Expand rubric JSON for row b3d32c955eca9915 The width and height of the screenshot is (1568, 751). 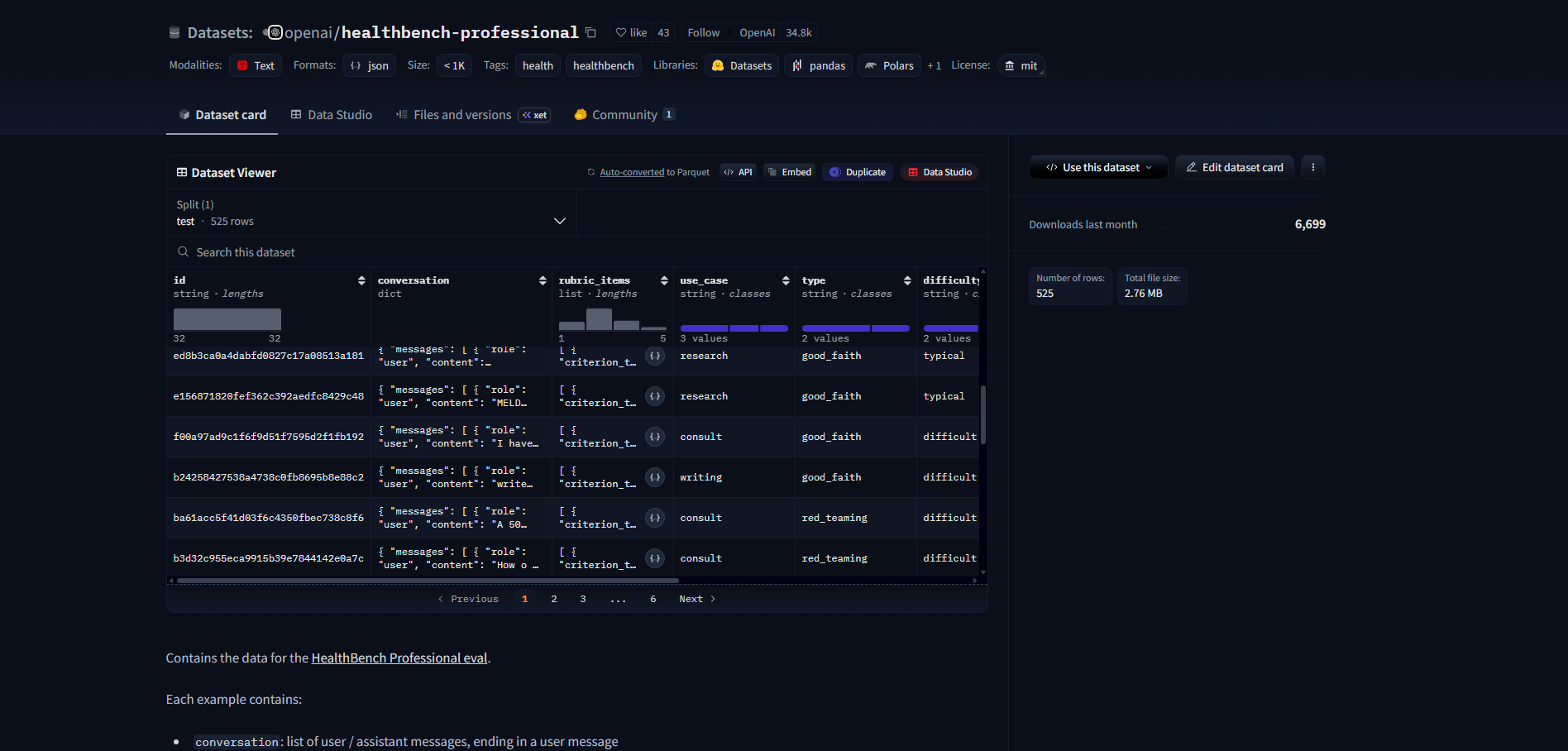(x=655, y=558)
